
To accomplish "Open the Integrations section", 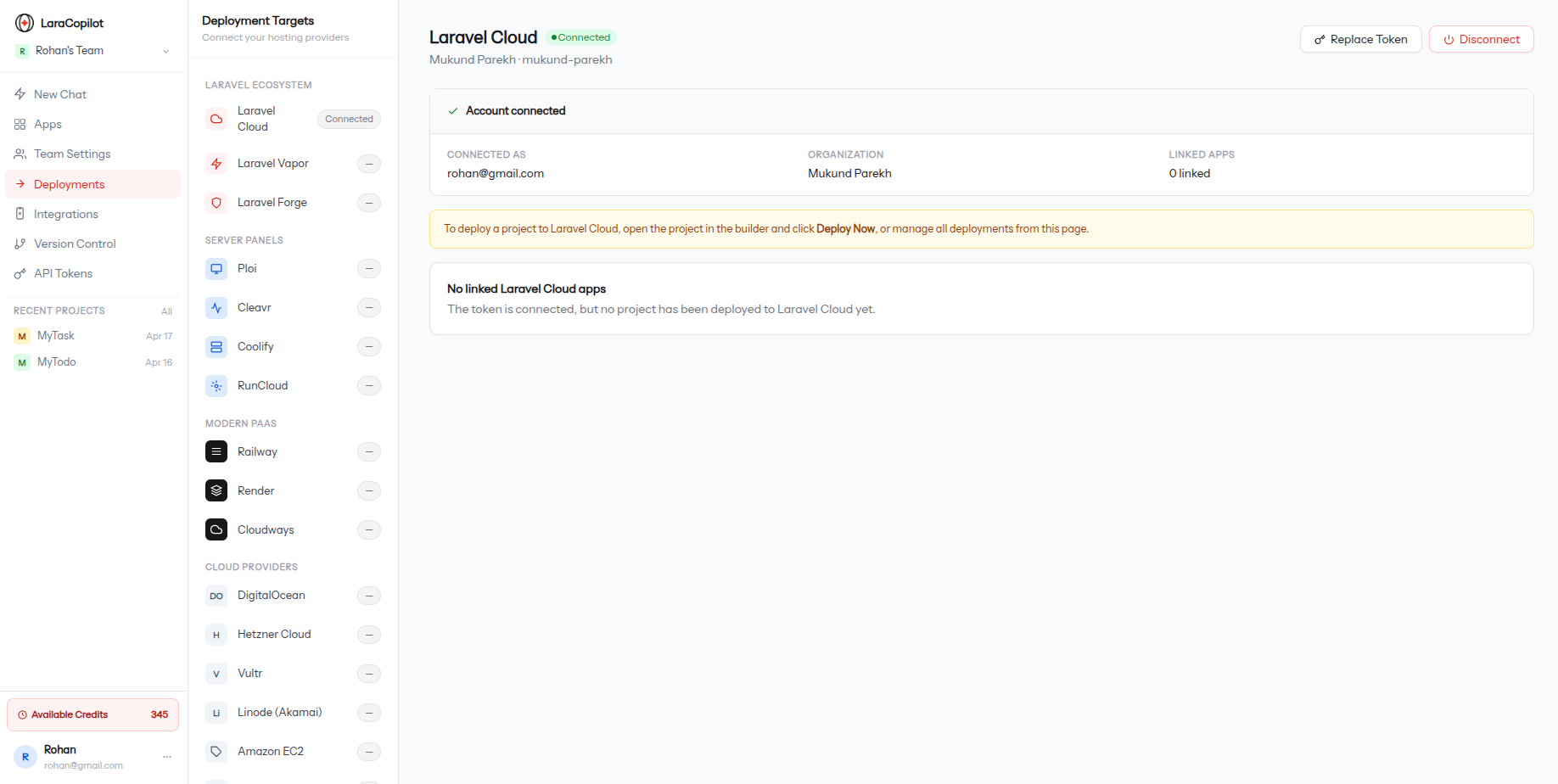I will point(67,214).
